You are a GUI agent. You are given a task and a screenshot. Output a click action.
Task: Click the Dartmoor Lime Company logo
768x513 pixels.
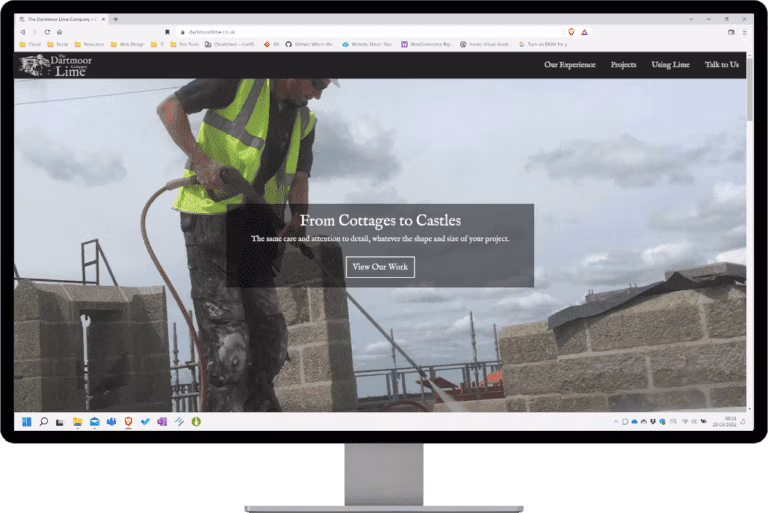coord(55,66)
